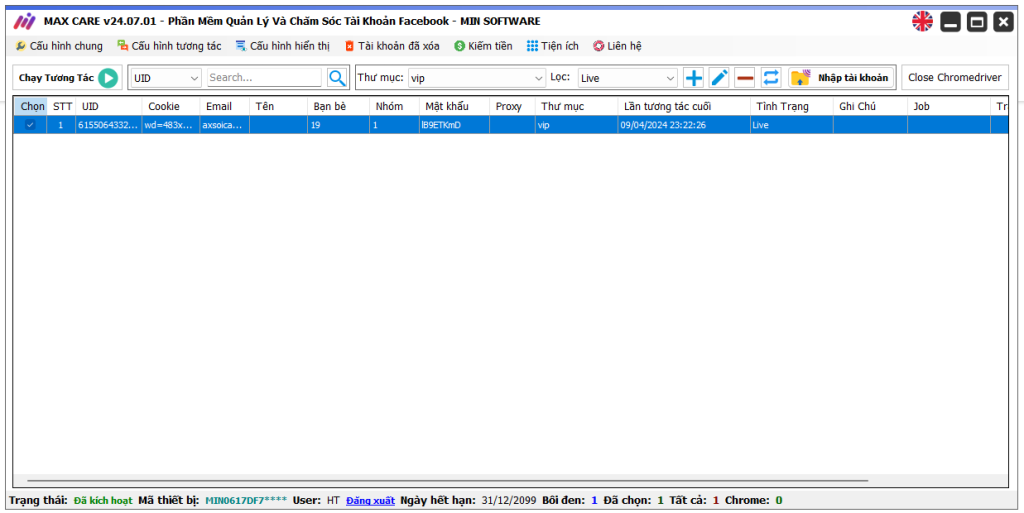This screenshot has width=1024, height=513.
Task: Open Cấu hình chung menu
Action: 59,46
